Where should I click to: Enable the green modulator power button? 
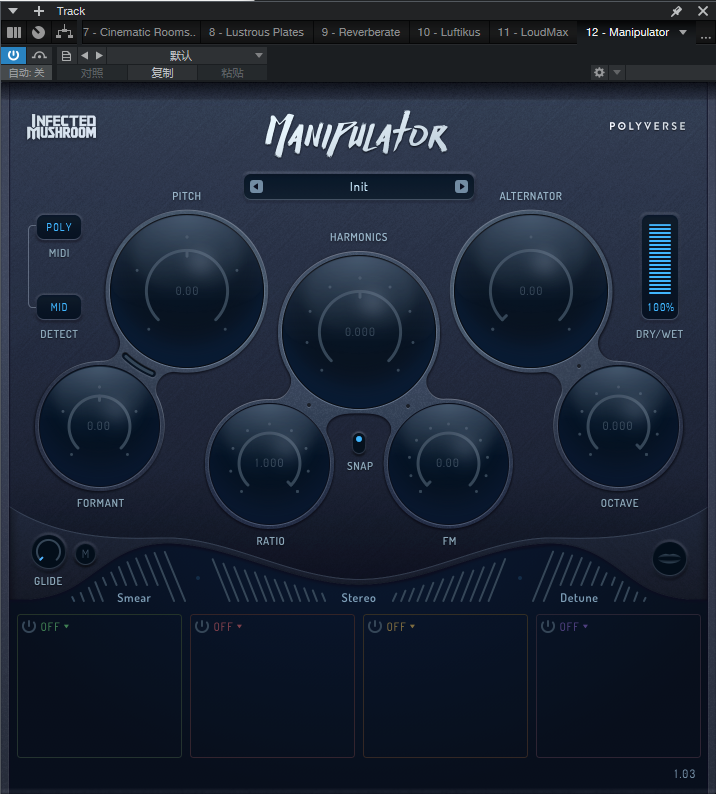[29, 626]
